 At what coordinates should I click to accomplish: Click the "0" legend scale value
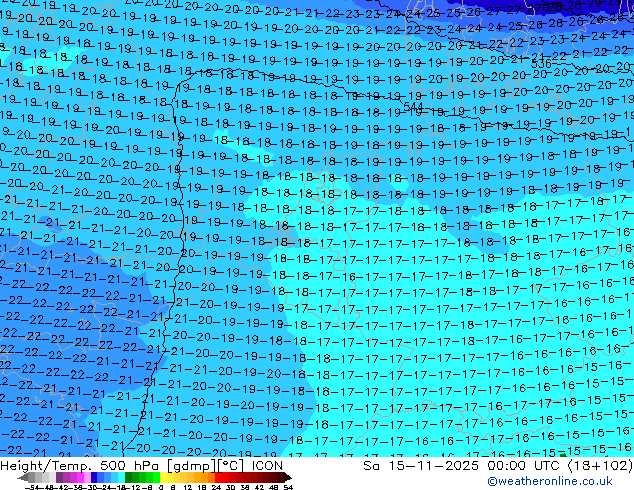pyautogui.click(x=161, y=487)
